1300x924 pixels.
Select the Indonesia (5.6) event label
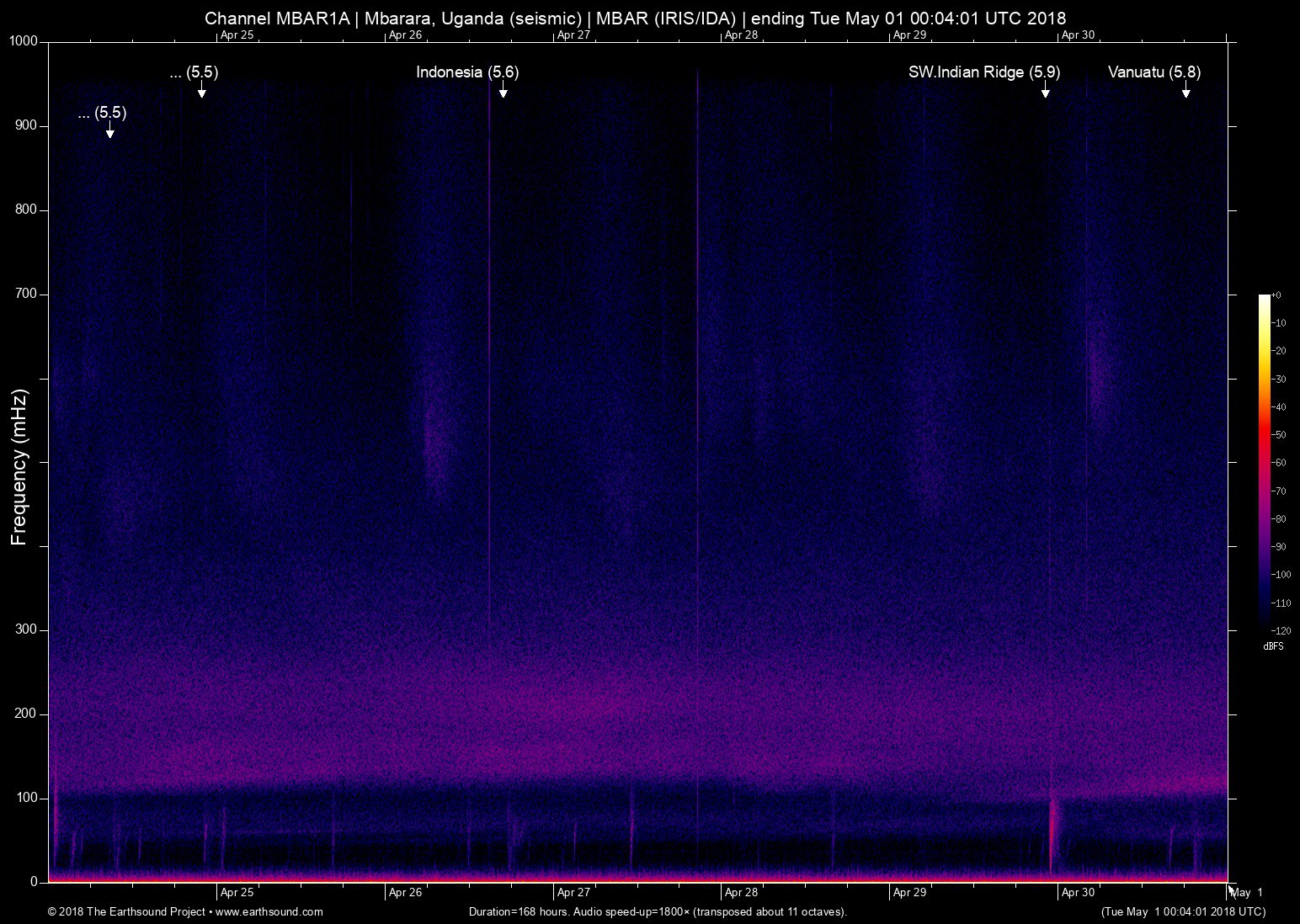point(467,72)
